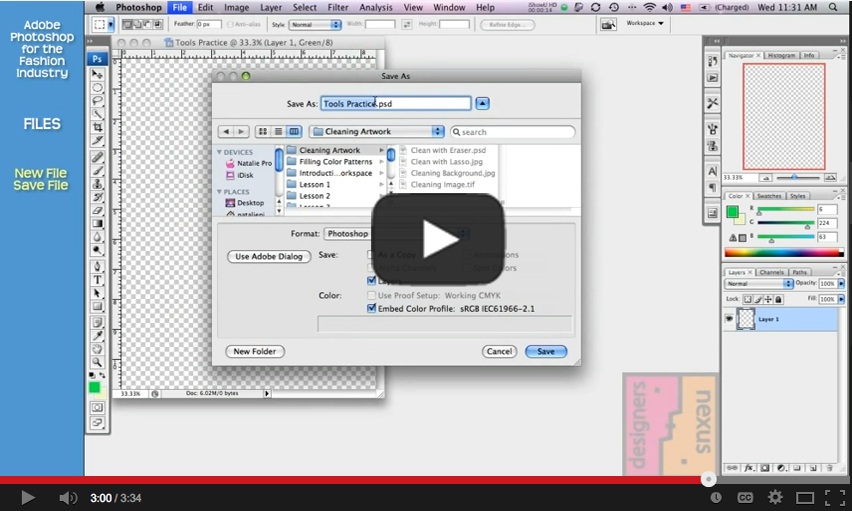Collapse the PLACES sidebar section
The image size is (852, 511).
point(220,192)
